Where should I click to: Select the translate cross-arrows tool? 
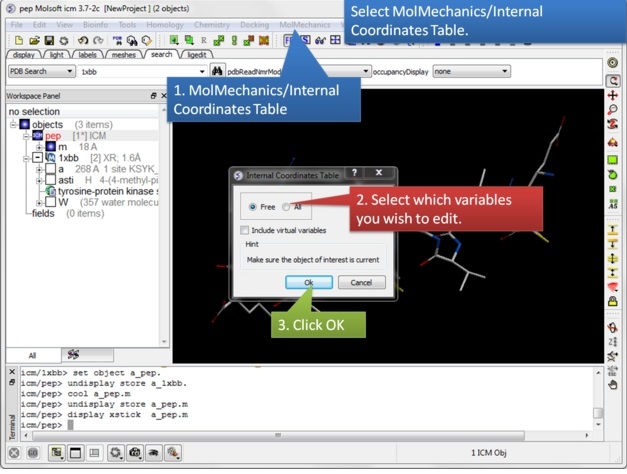[x=613, y=95]
